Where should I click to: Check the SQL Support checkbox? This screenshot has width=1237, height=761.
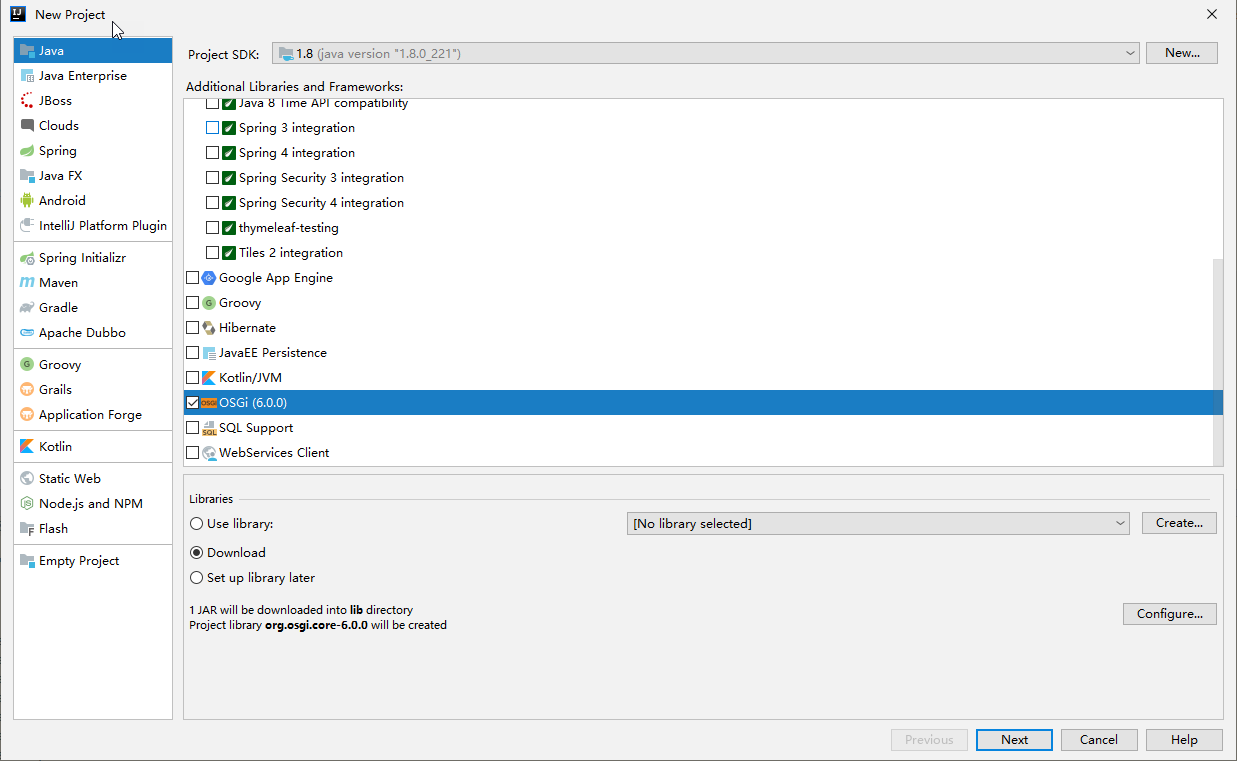coord(192,428)
